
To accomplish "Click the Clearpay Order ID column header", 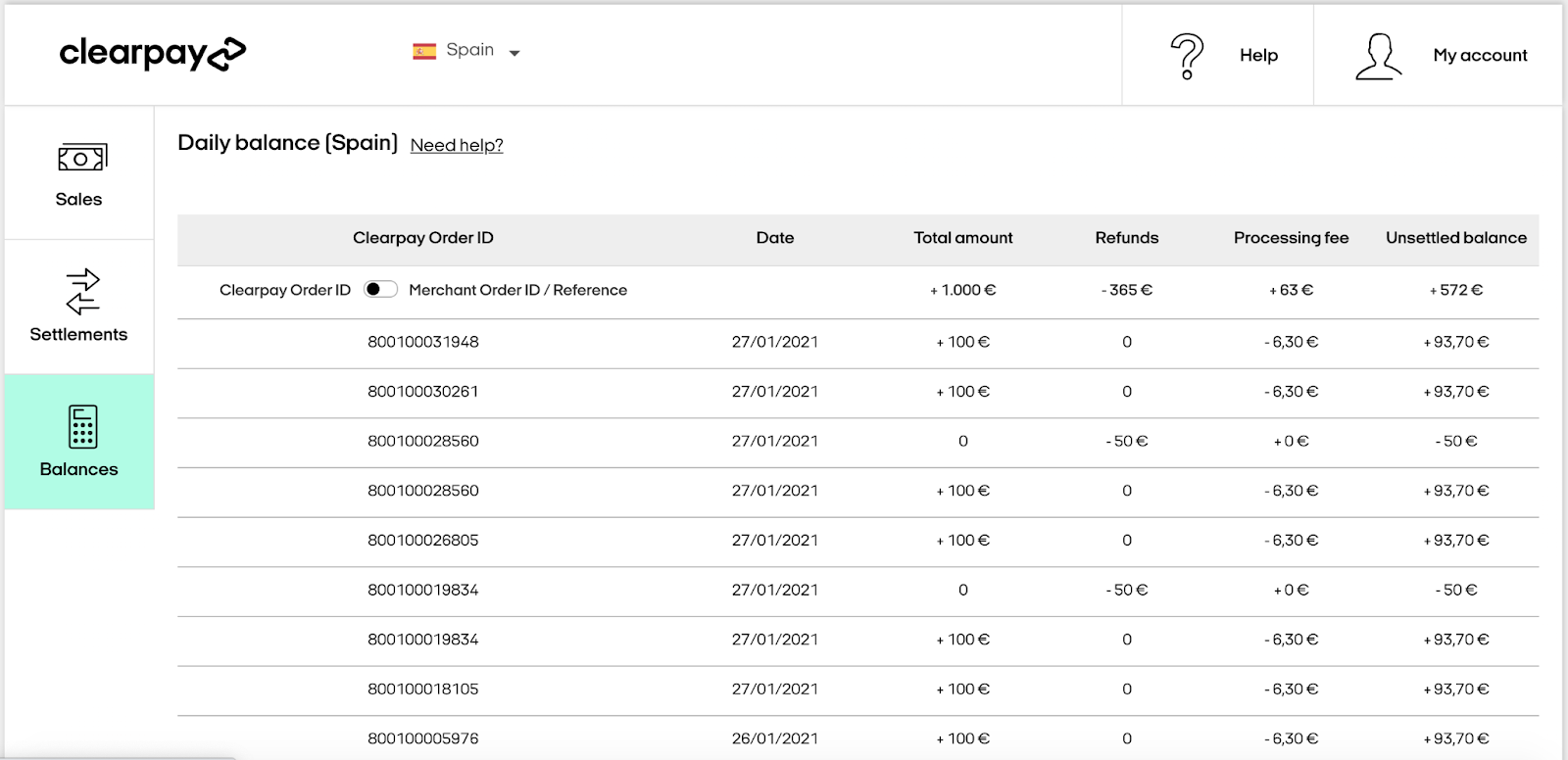I will point(423,238).
